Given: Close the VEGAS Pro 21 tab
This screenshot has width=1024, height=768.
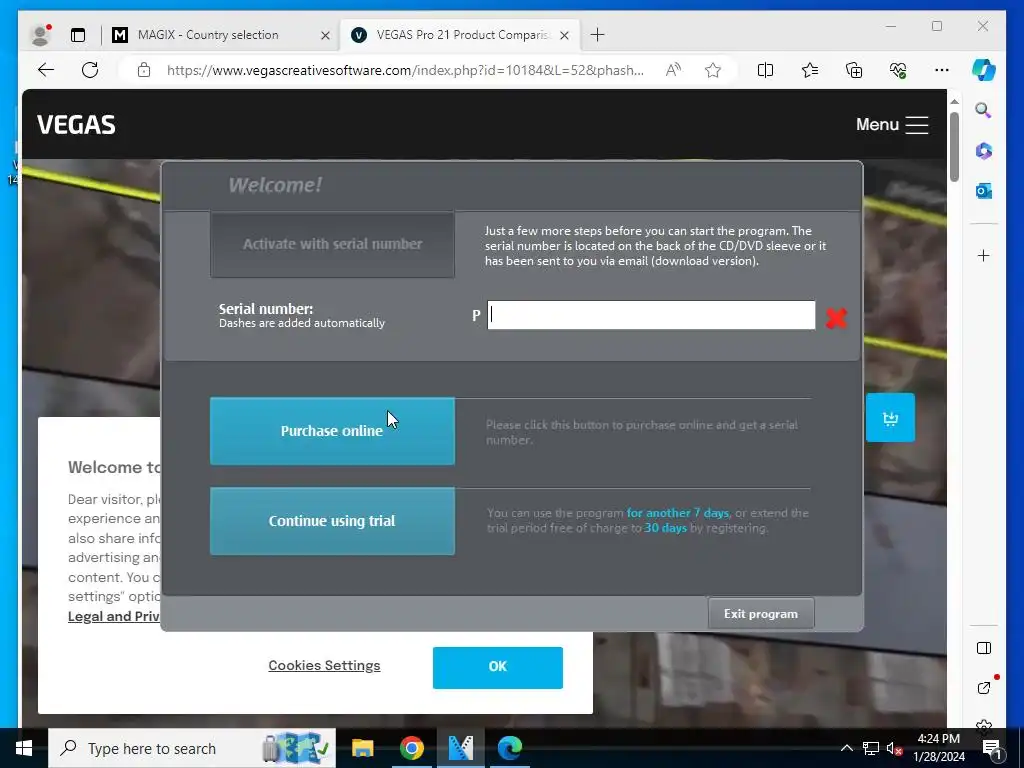Looking at the screenshot, I should [565, 35].
